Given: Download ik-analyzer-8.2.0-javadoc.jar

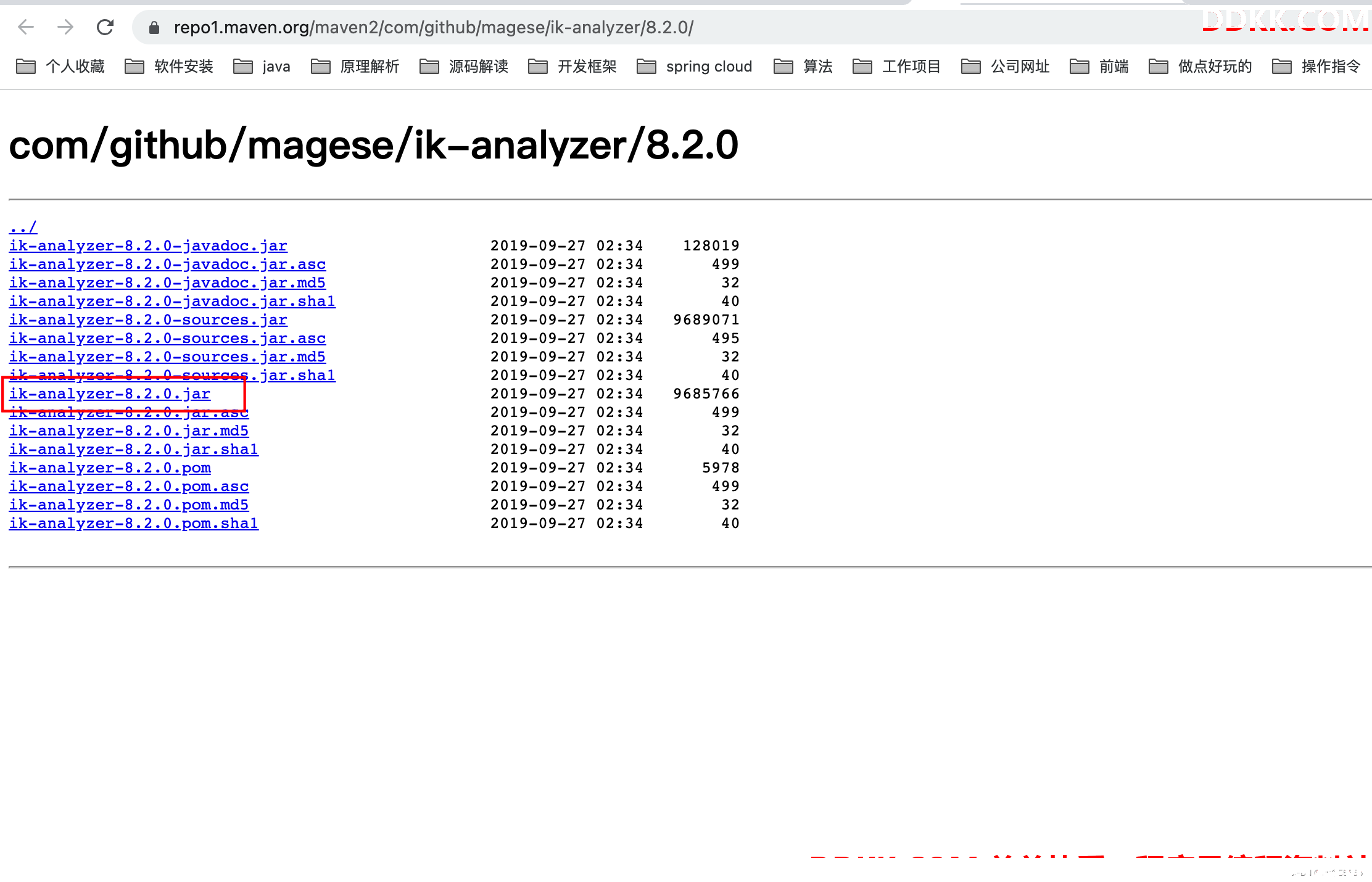Looking at the screenshot, I should (x=148, y=245).
